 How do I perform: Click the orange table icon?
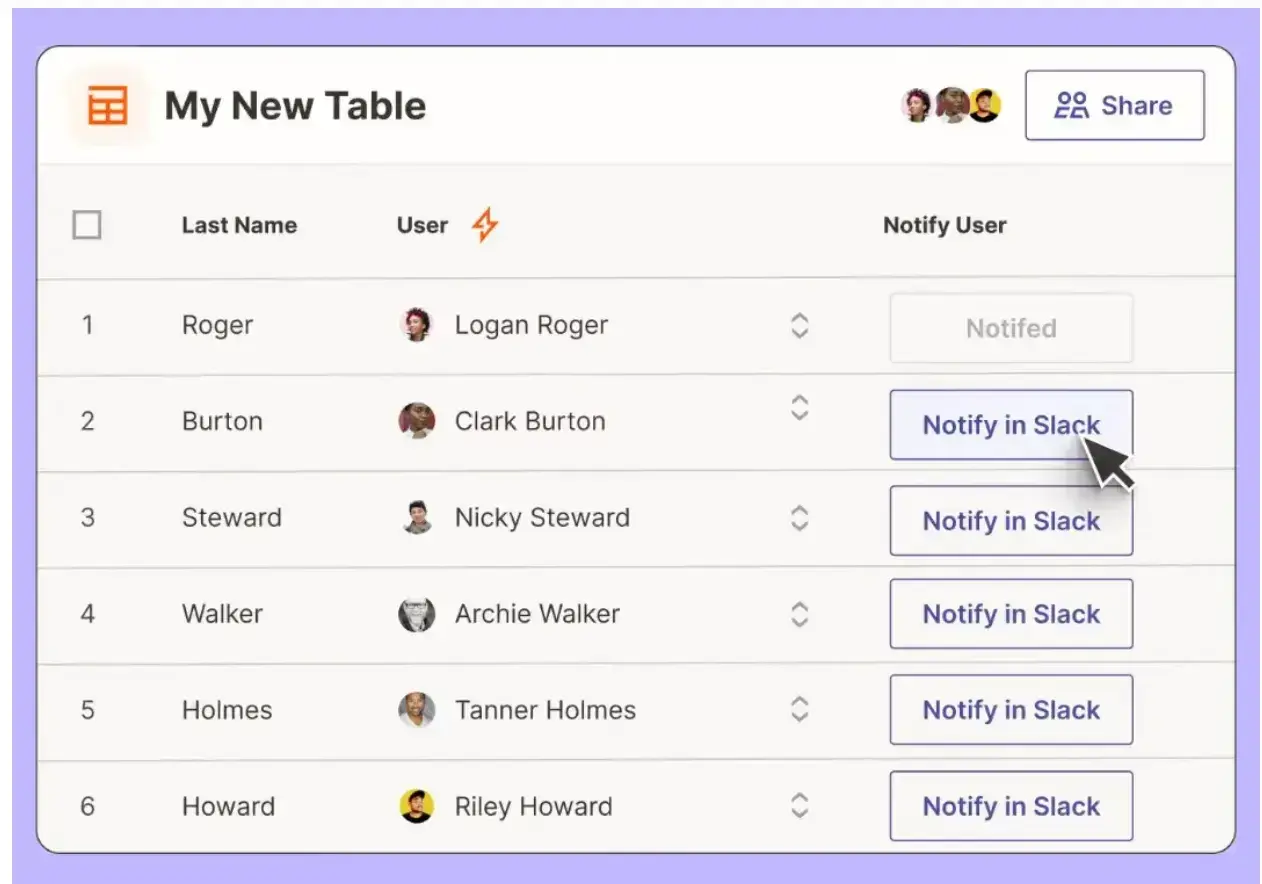click(x=110, y=104)
